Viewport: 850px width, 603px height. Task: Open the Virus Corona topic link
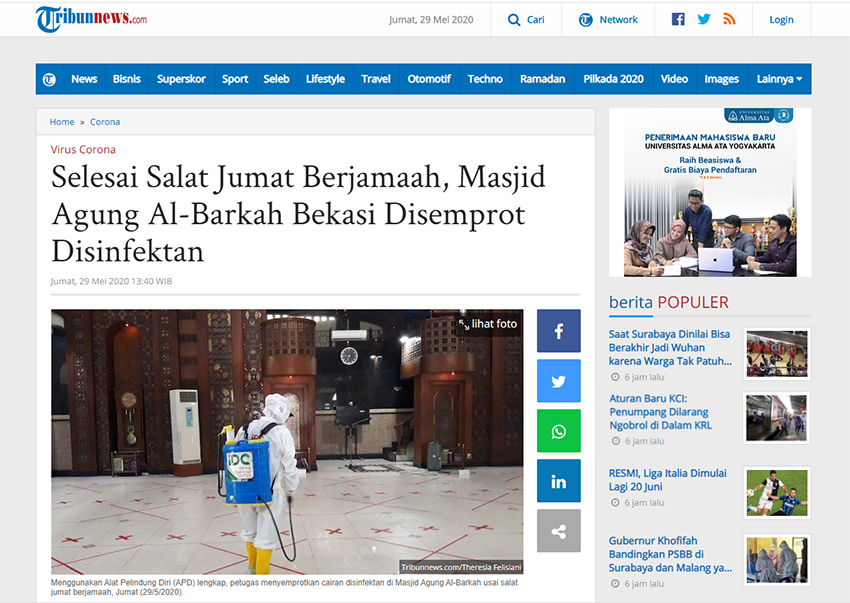[83, 150]
